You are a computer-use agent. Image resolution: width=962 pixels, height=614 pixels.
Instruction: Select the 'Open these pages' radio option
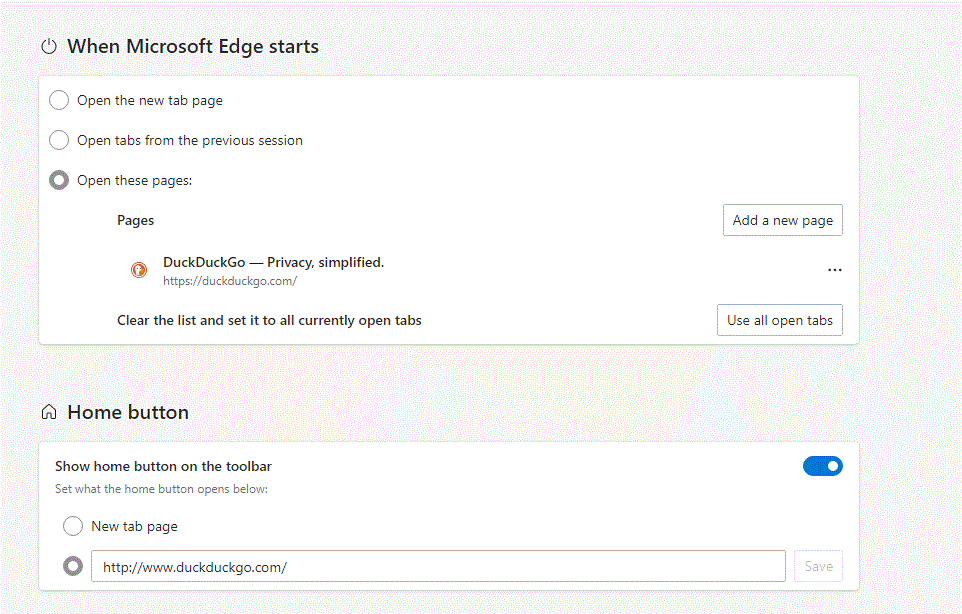(x=59, y=180)
